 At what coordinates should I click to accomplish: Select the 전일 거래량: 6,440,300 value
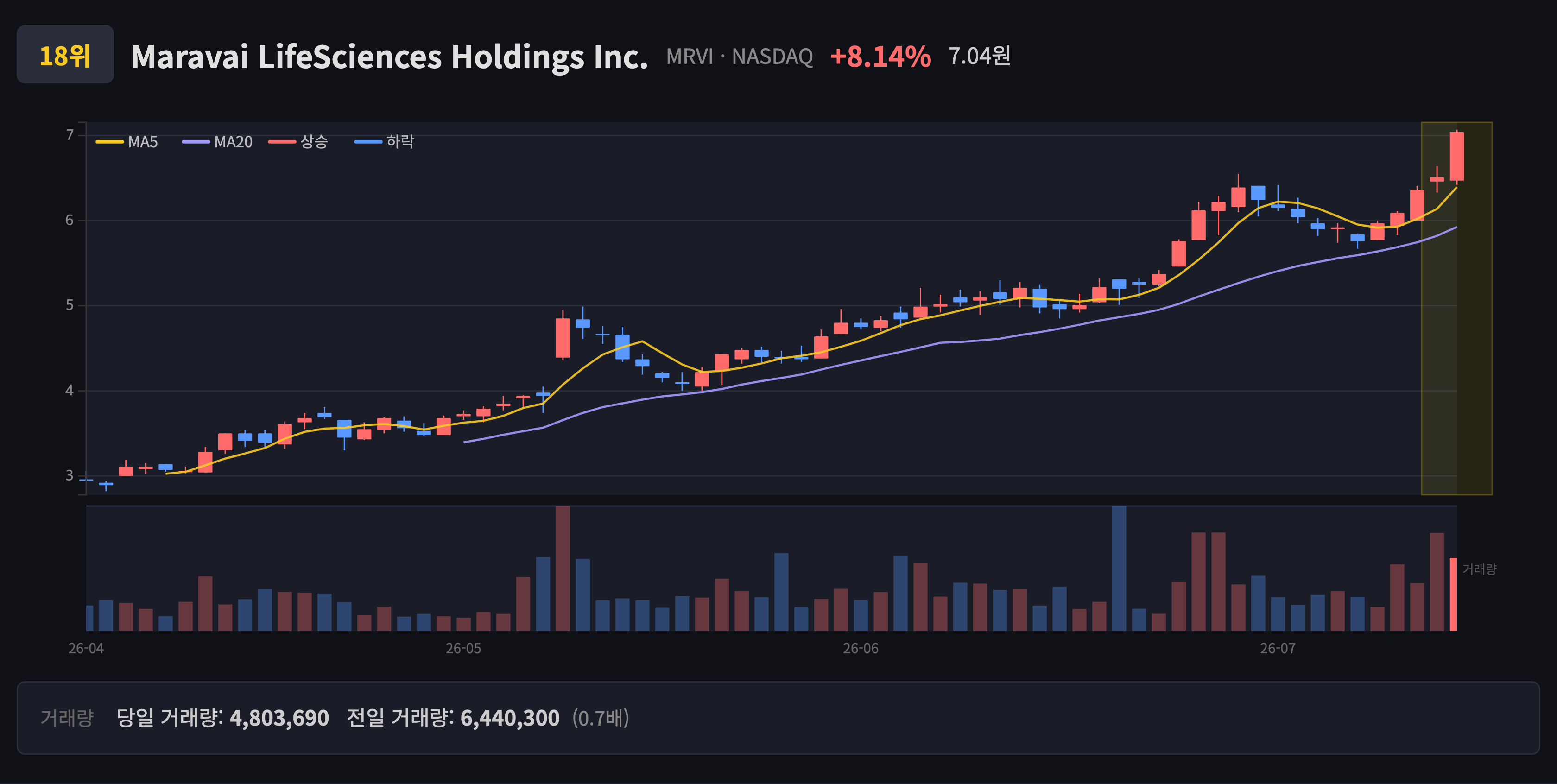click(453, 717)
